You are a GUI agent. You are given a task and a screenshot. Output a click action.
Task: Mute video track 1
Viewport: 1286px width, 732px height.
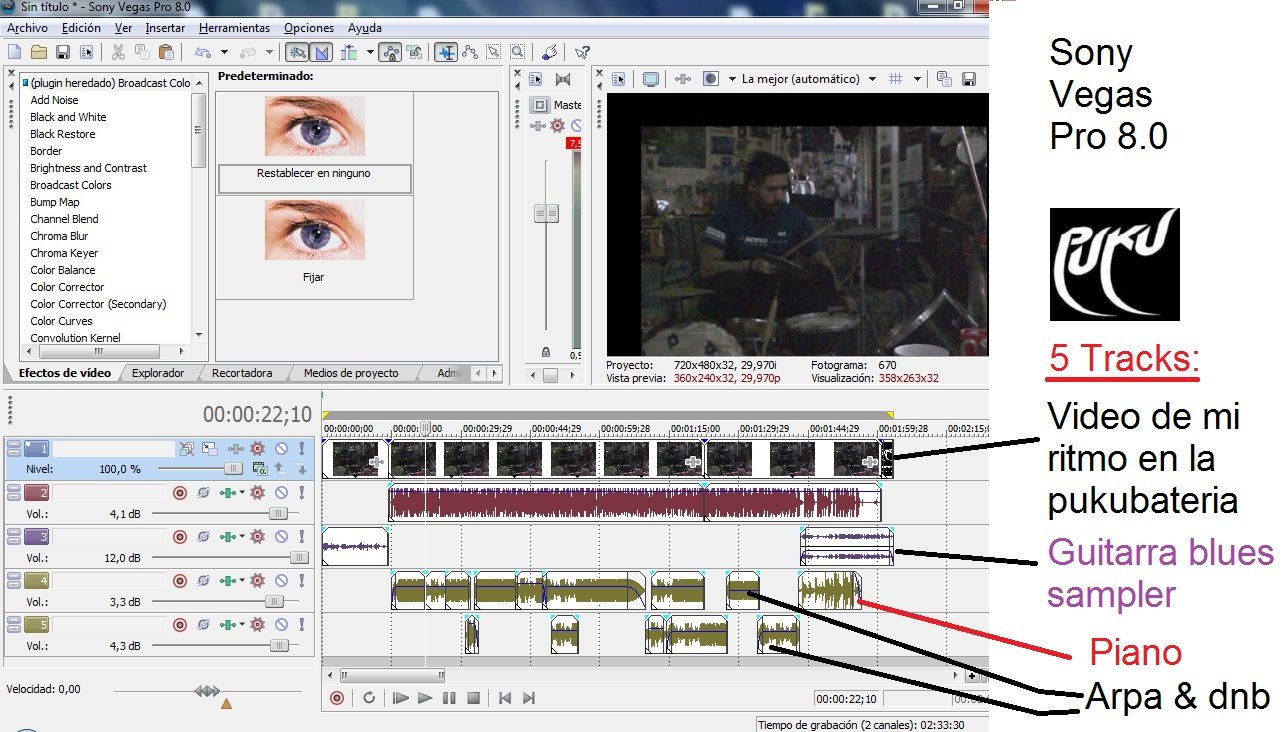pos(281,450)
